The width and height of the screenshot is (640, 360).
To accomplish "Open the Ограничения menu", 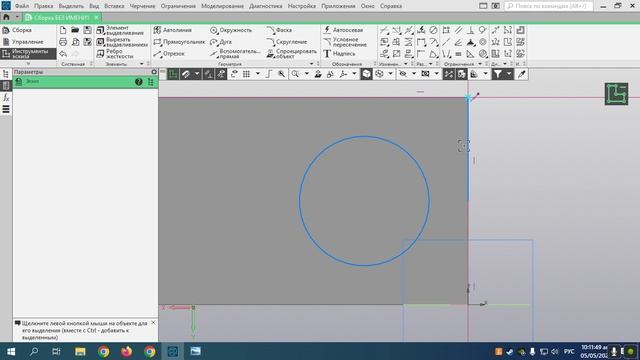I will point(178,6).
